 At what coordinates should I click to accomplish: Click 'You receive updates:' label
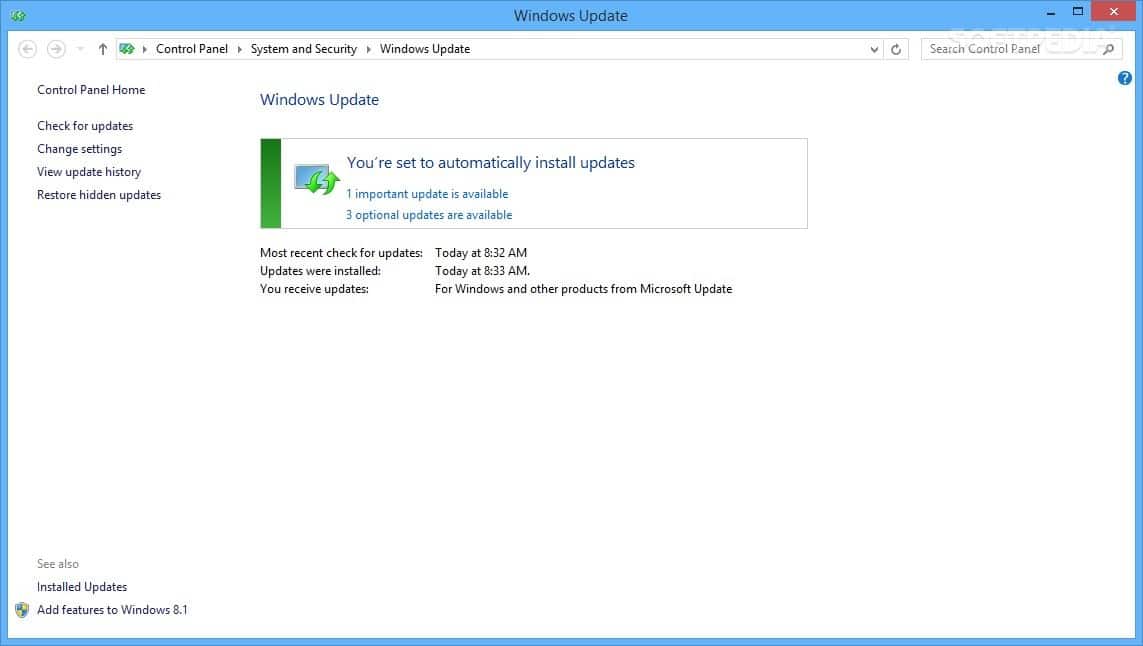314,289
